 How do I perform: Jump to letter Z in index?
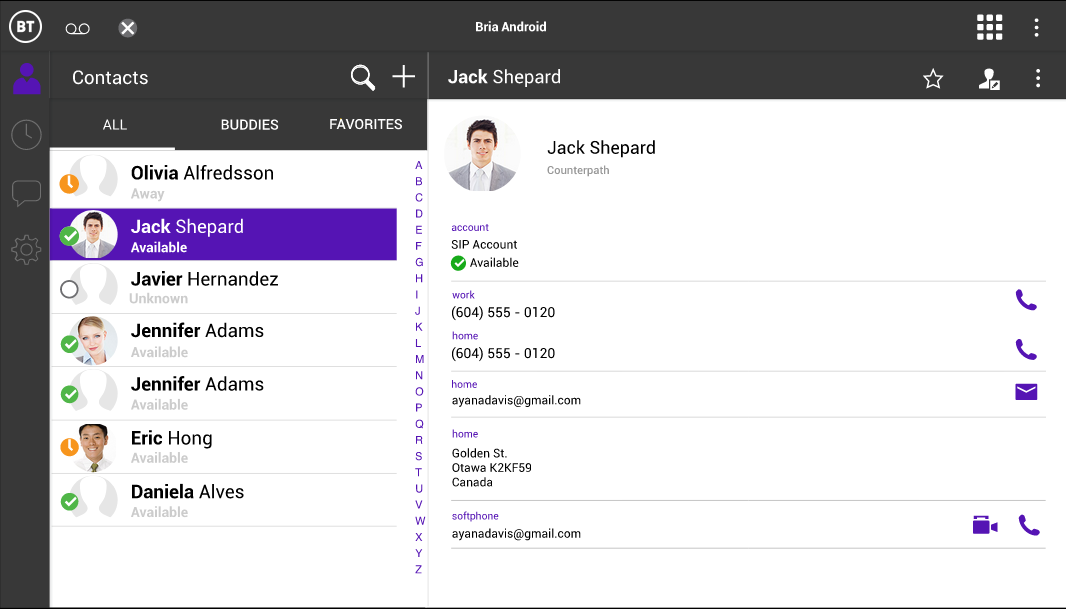pos(419,569)
